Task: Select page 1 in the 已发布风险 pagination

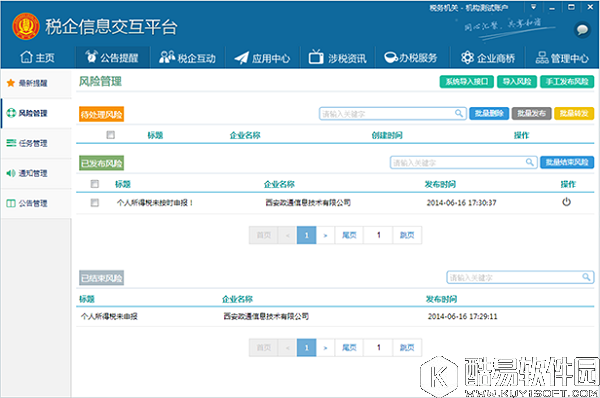Action: [307, 235]
